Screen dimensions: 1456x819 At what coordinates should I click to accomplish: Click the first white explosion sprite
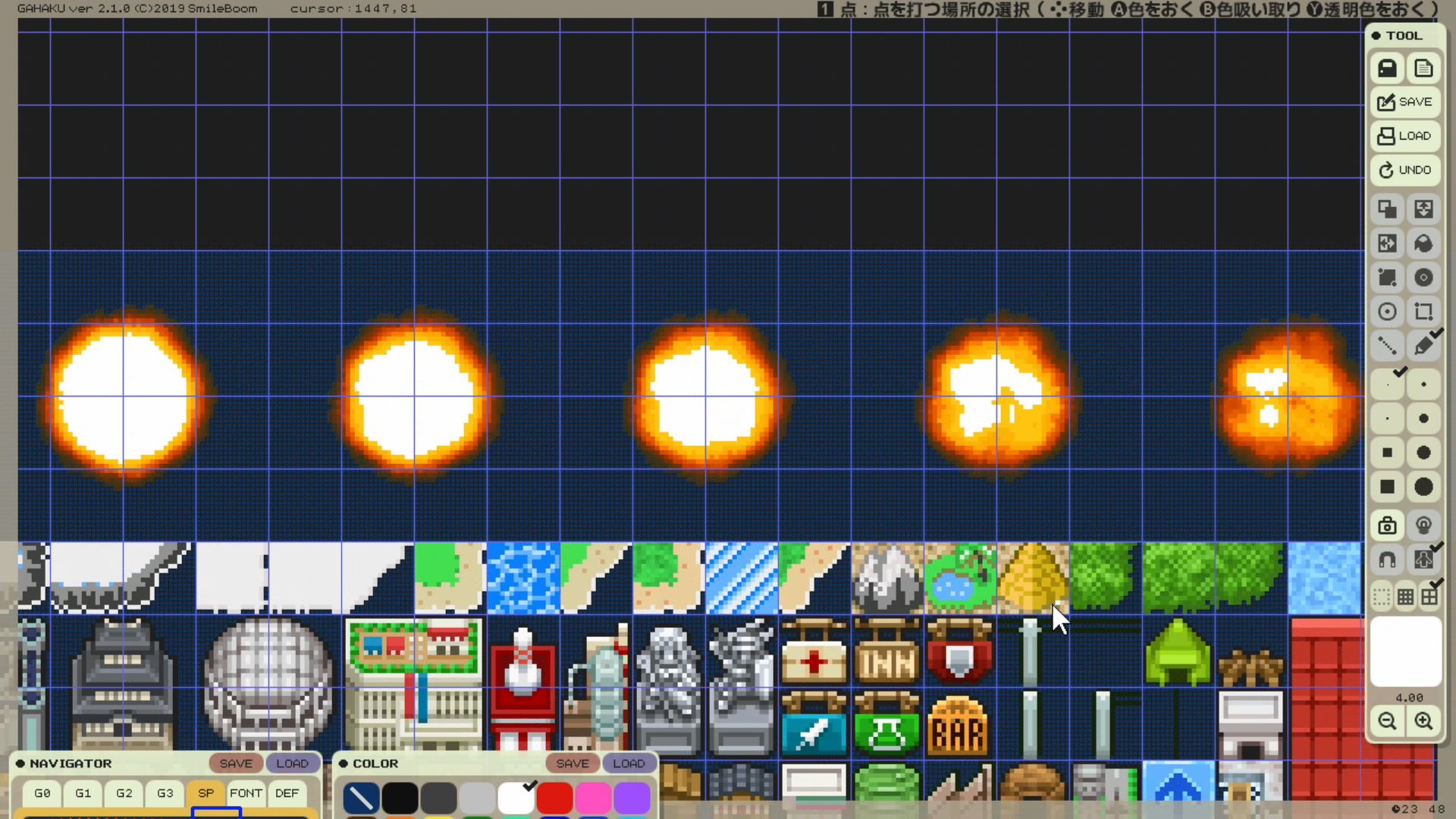[124, 397]
